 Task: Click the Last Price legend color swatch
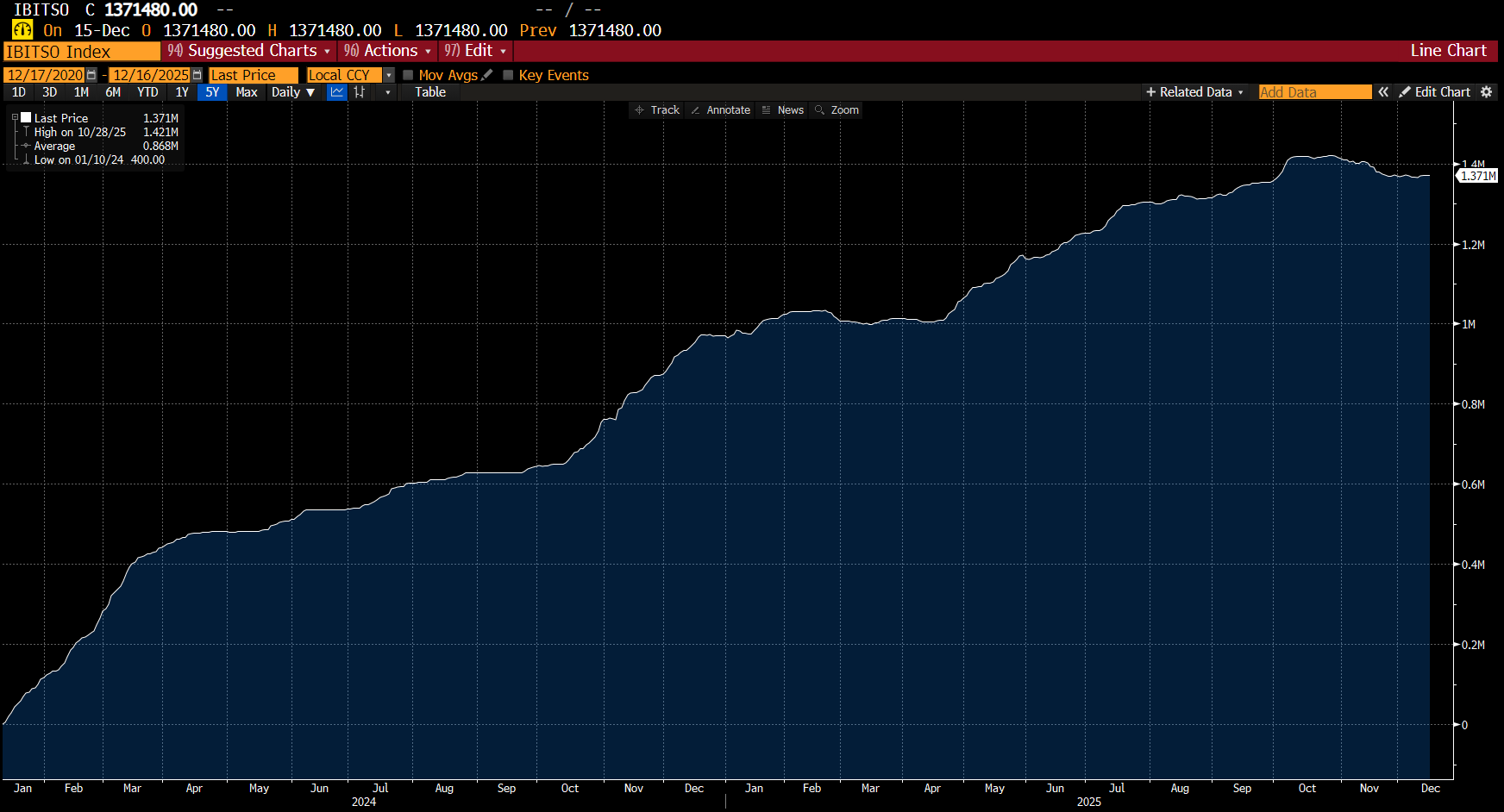(x=26, y=117)
